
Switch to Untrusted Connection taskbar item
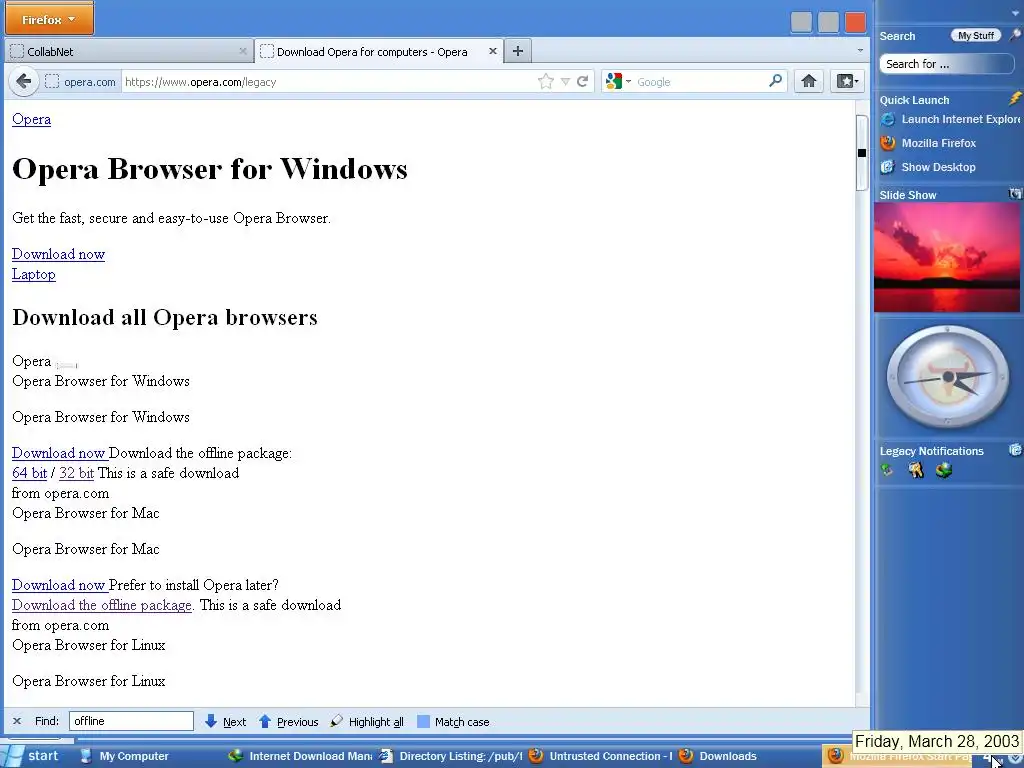coord(600,756)
